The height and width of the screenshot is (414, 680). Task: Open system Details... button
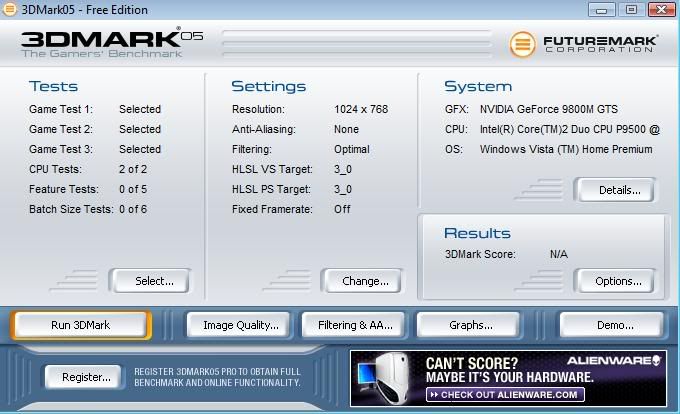point(615,190)
